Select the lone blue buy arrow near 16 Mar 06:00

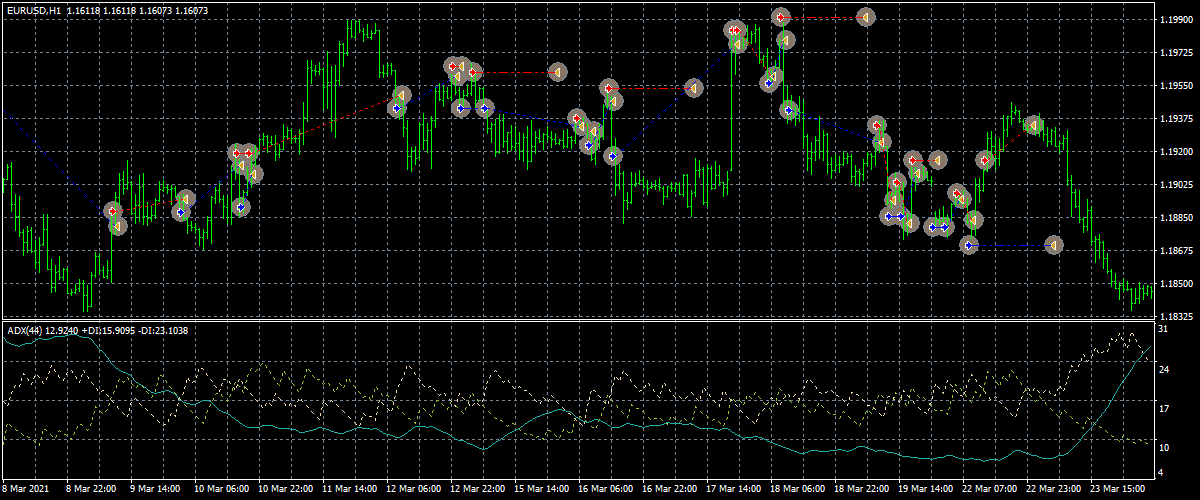(613, 156)
